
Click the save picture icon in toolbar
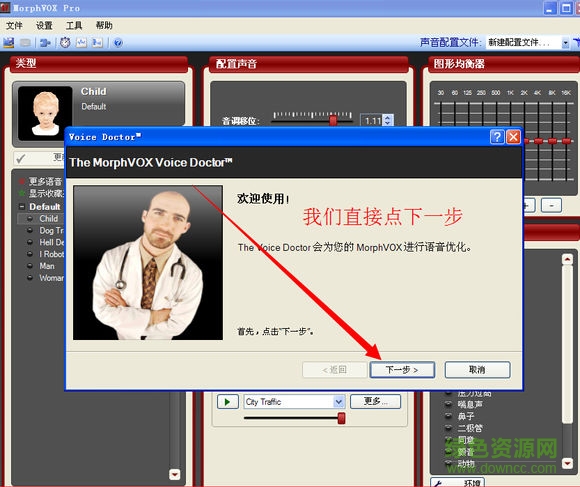pyautogui.click(x=9, y=43)
